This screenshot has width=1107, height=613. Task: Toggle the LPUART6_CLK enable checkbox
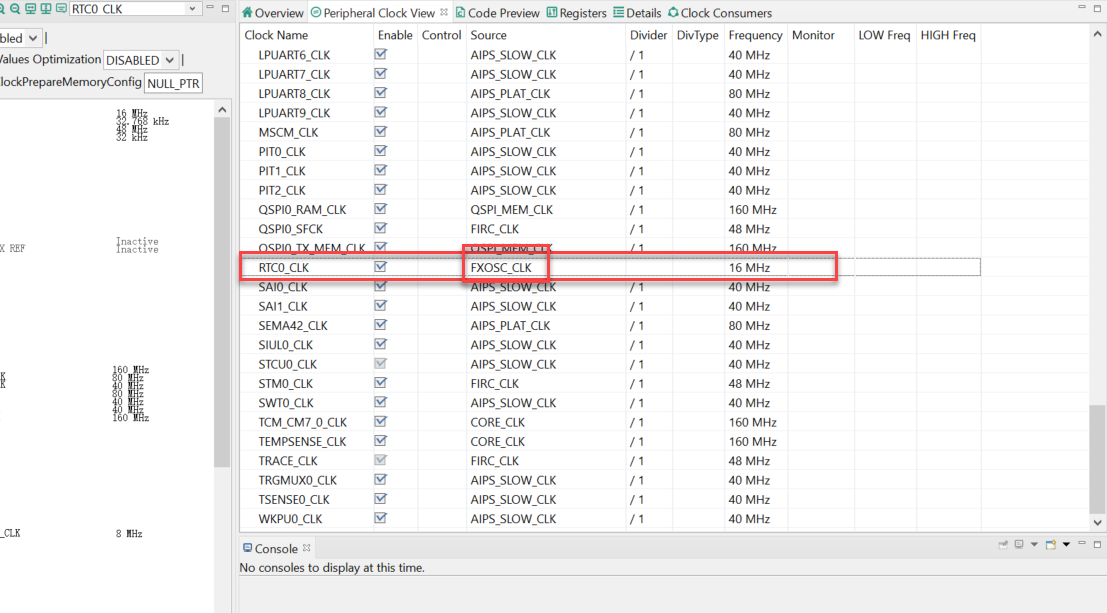tap(381, 55)
